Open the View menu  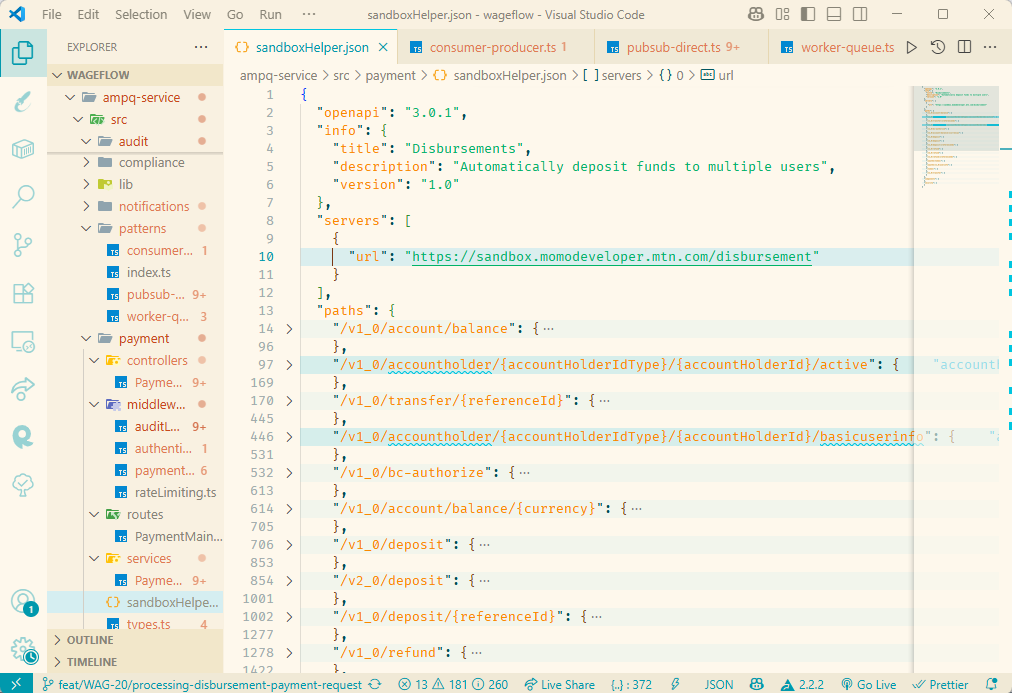tap(197, 14)
